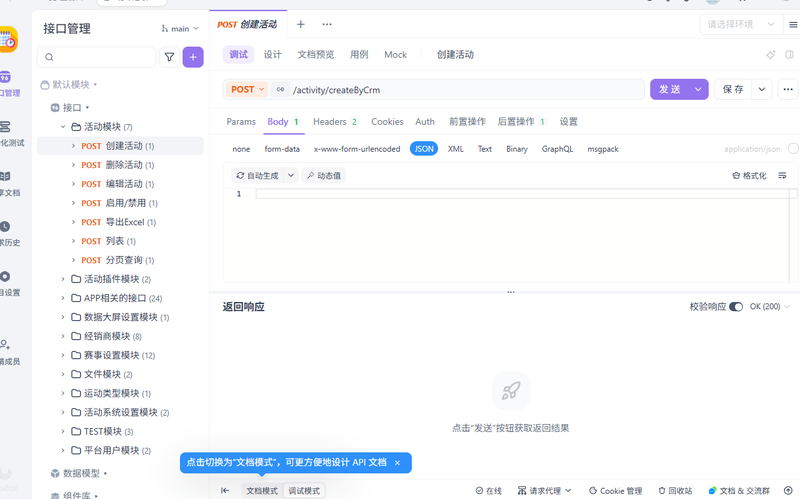Toggle word wrap icon in body editor

click(x=782, y=176)
